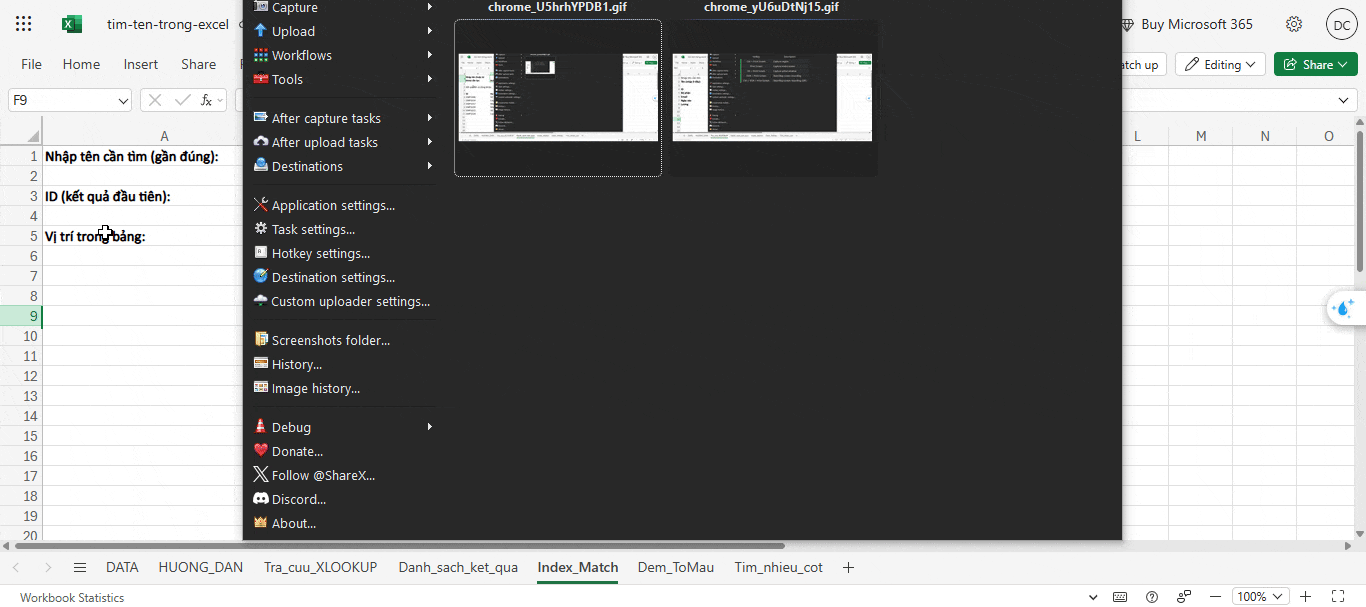Expand the Debug submenu
The width and height of the screenshot is (1366, 607).
[x=430, y=427]
